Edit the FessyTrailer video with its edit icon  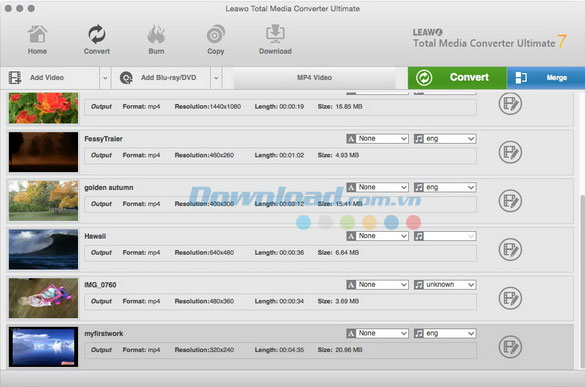(x=510, y=152)
